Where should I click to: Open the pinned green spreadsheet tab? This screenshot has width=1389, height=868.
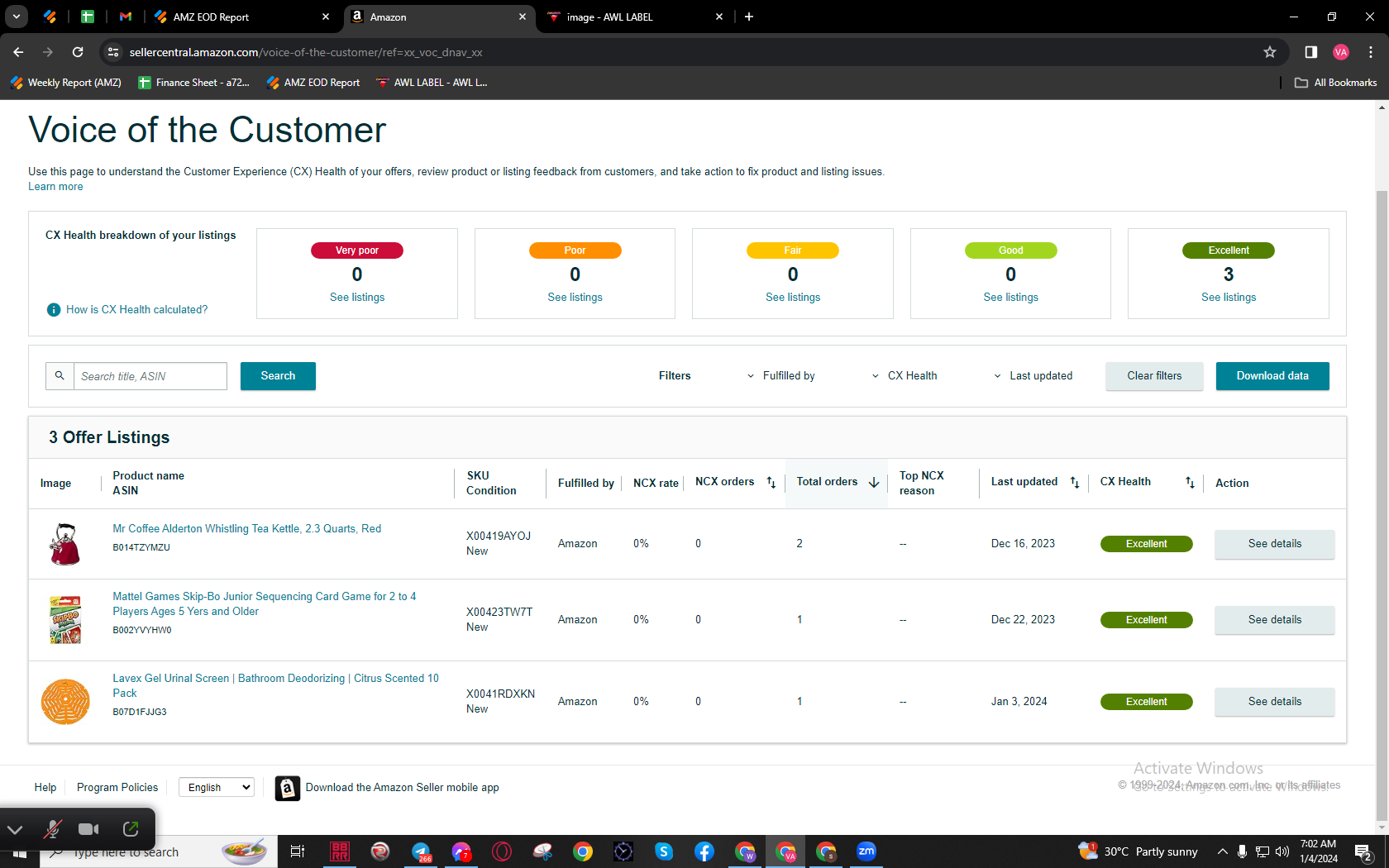pyautogui.click(x=88, y=17)
